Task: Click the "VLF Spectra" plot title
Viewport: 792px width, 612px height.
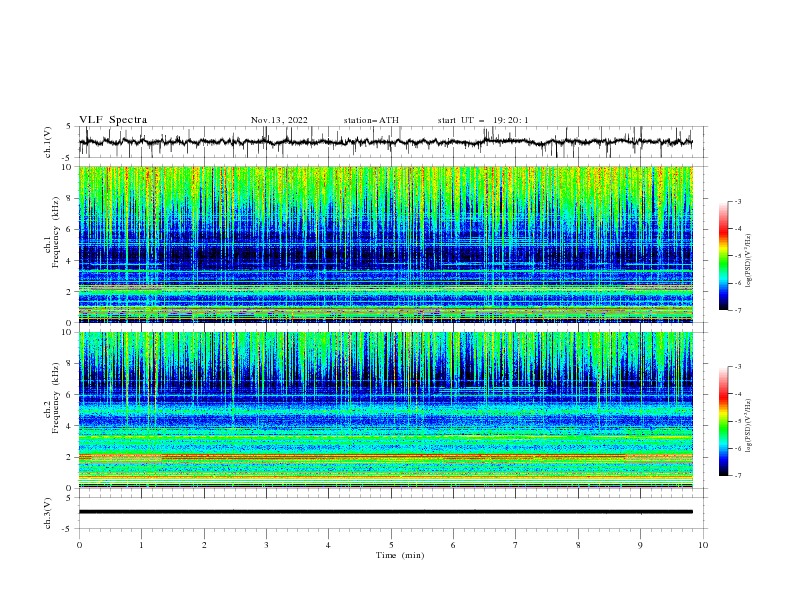Action: point(113,120)
